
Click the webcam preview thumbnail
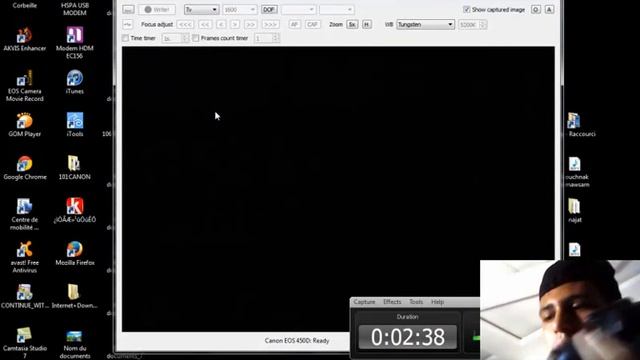pos(560,310)
